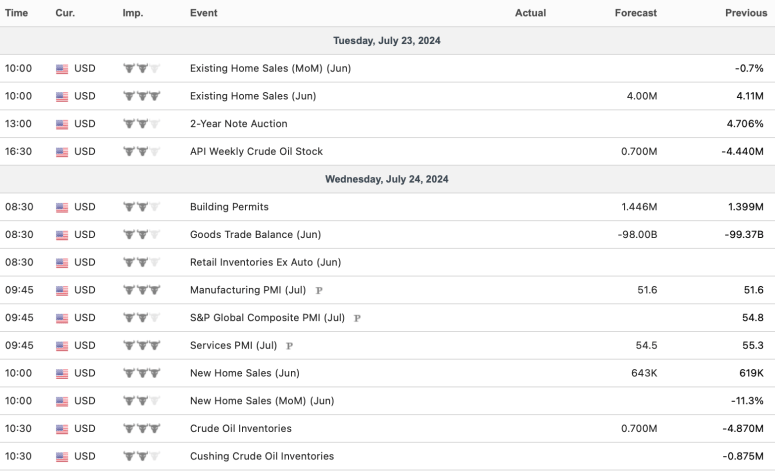Screen dimensions: 775x473
Task: Click the Cur. column header
Action: click(65, 13)
